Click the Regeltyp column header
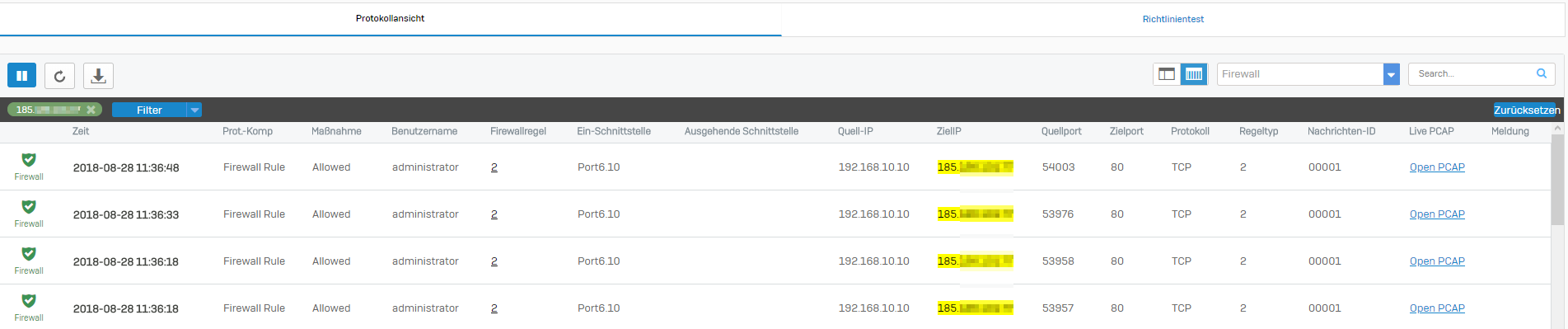 [x=1258, y=131]
